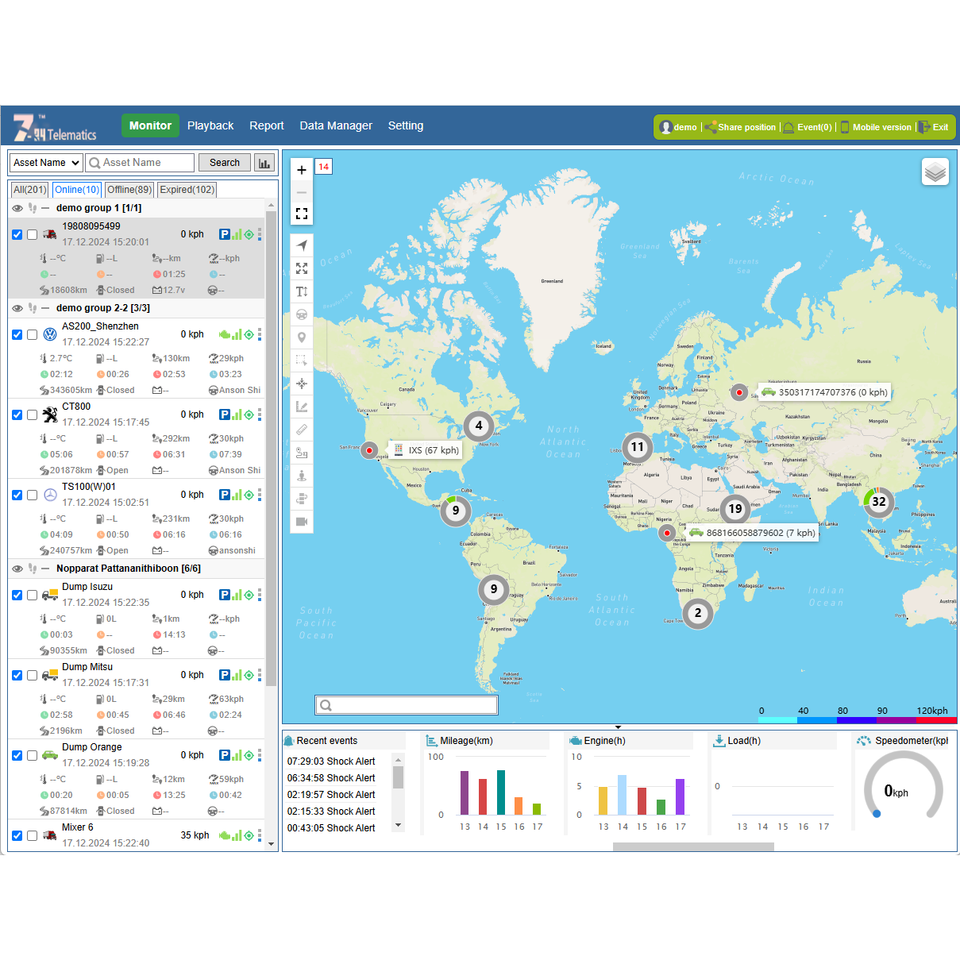Image resolution: width=960 pixels, height=960 pixels.
Task: Activate the navigation arrow map tool
Action: (301, 246)
